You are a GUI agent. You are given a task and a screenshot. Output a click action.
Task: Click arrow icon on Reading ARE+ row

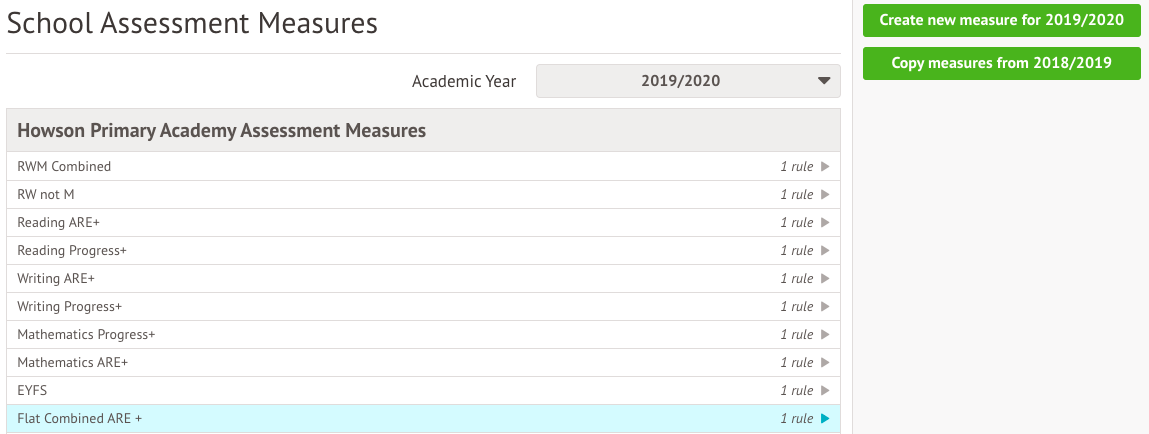click(825, 223)
